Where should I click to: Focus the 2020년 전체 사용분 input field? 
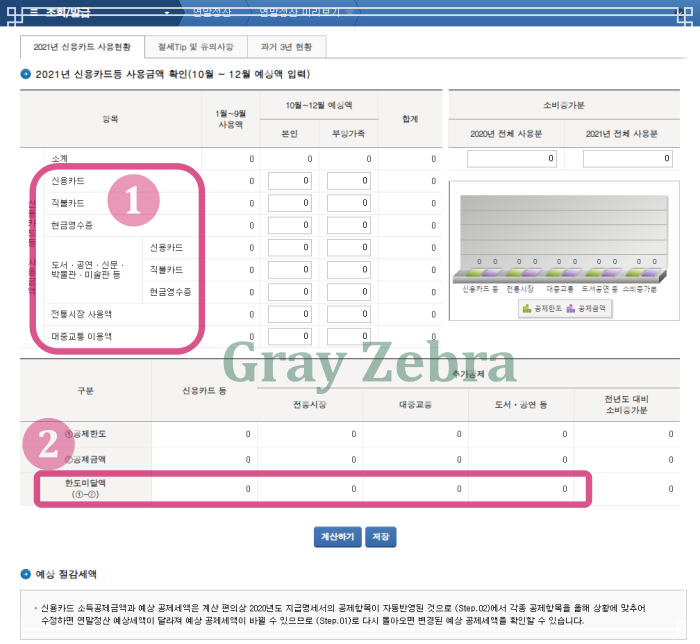[512, 158]
